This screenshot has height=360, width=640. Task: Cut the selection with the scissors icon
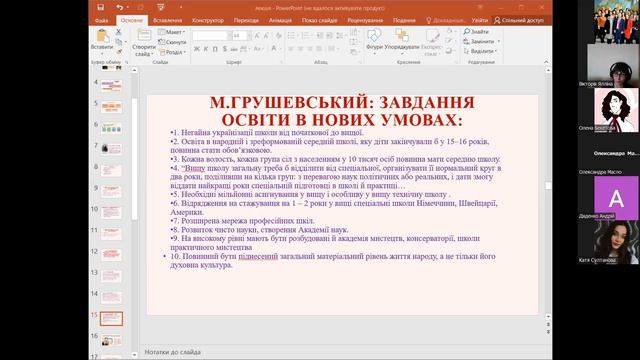tap(119, 31)
